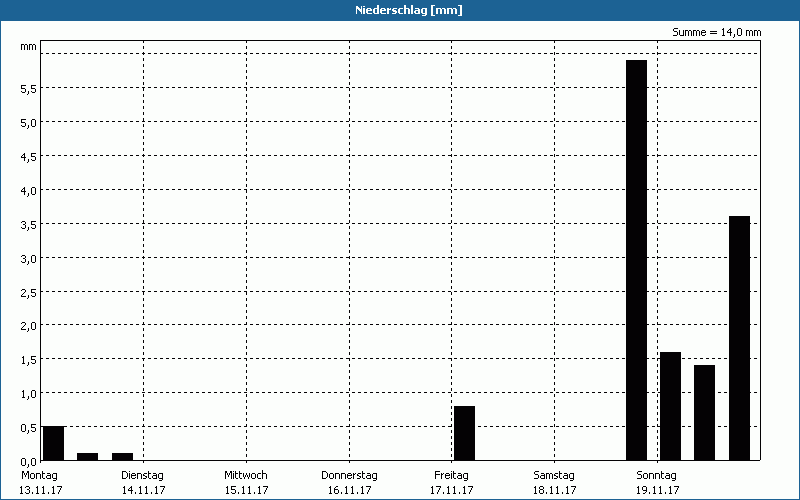Click the 'Niederschlag [mm]' chart title
This screenshot has height=500, width=800.
point(409,10)
